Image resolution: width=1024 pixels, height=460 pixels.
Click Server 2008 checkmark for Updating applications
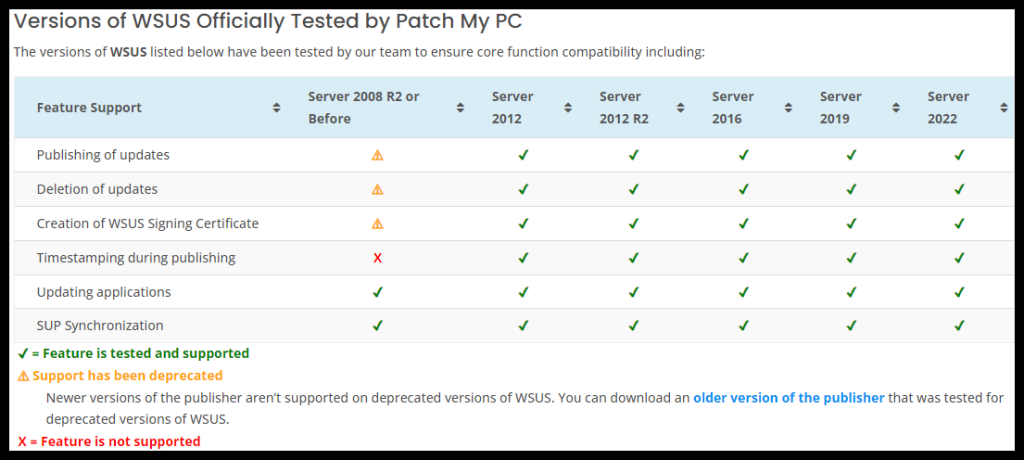pos(377,291)
